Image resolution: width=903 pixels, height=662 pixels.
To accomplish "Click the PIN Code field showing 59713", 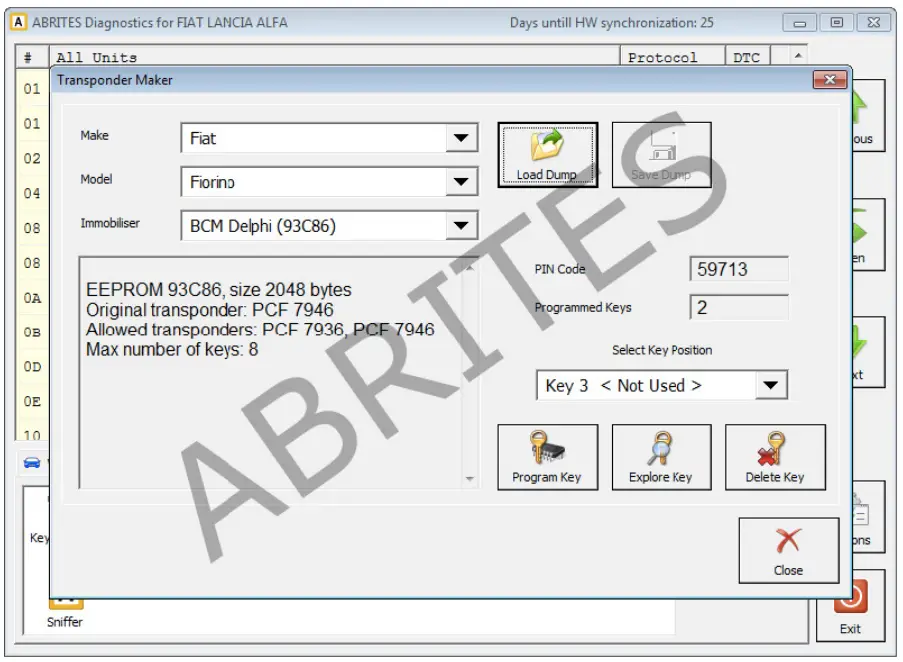I will point(738,268).
